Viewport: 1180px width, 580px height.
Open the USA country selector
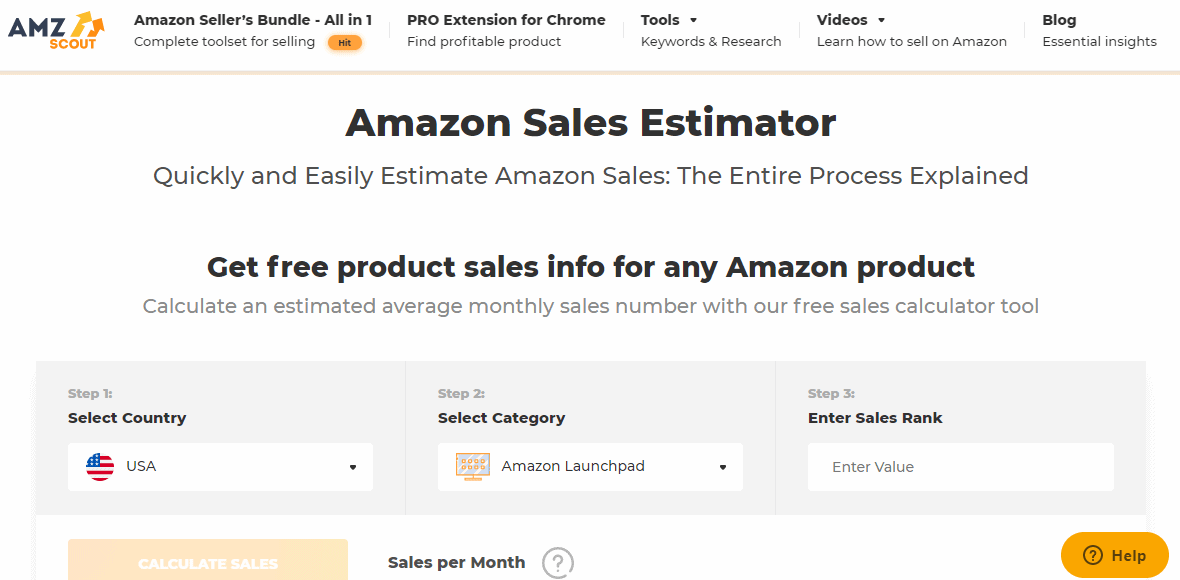tap(220, 467)
